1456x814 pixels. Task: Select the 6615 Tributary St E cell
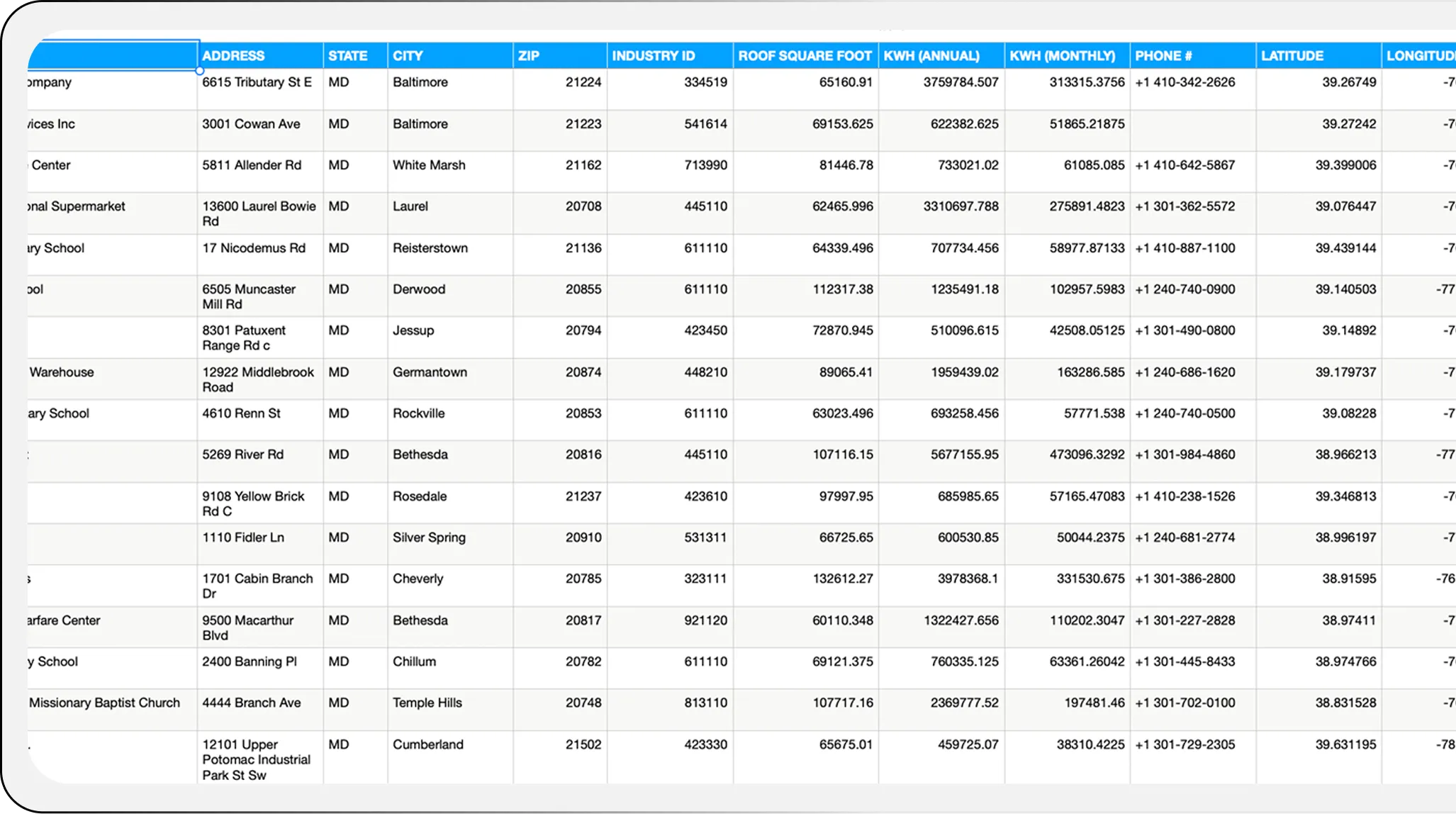[x=257, y=82]
